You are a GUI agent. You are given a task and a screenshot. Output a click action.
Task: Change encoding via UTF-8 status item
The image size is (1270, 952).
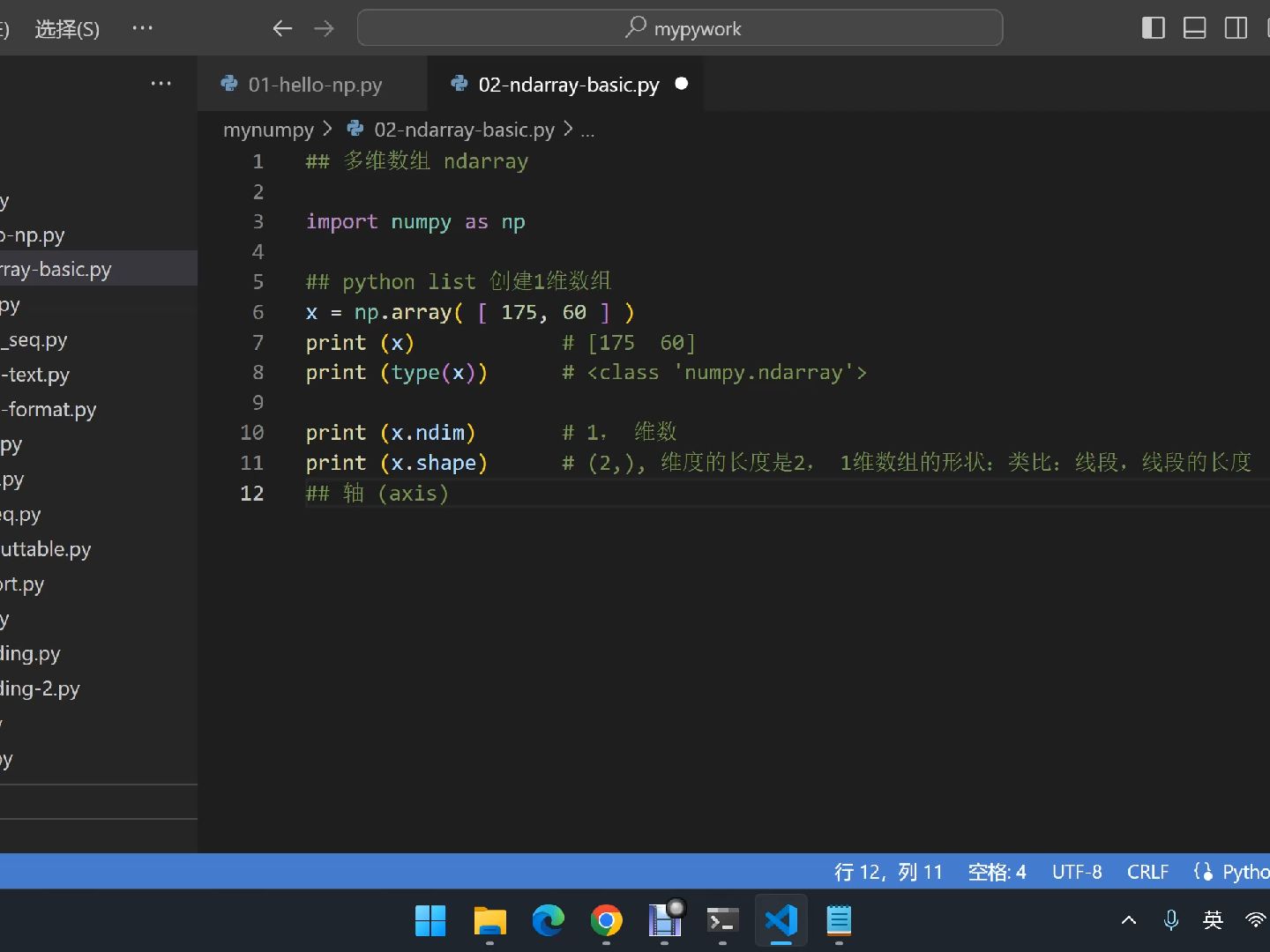point(1077,872)
